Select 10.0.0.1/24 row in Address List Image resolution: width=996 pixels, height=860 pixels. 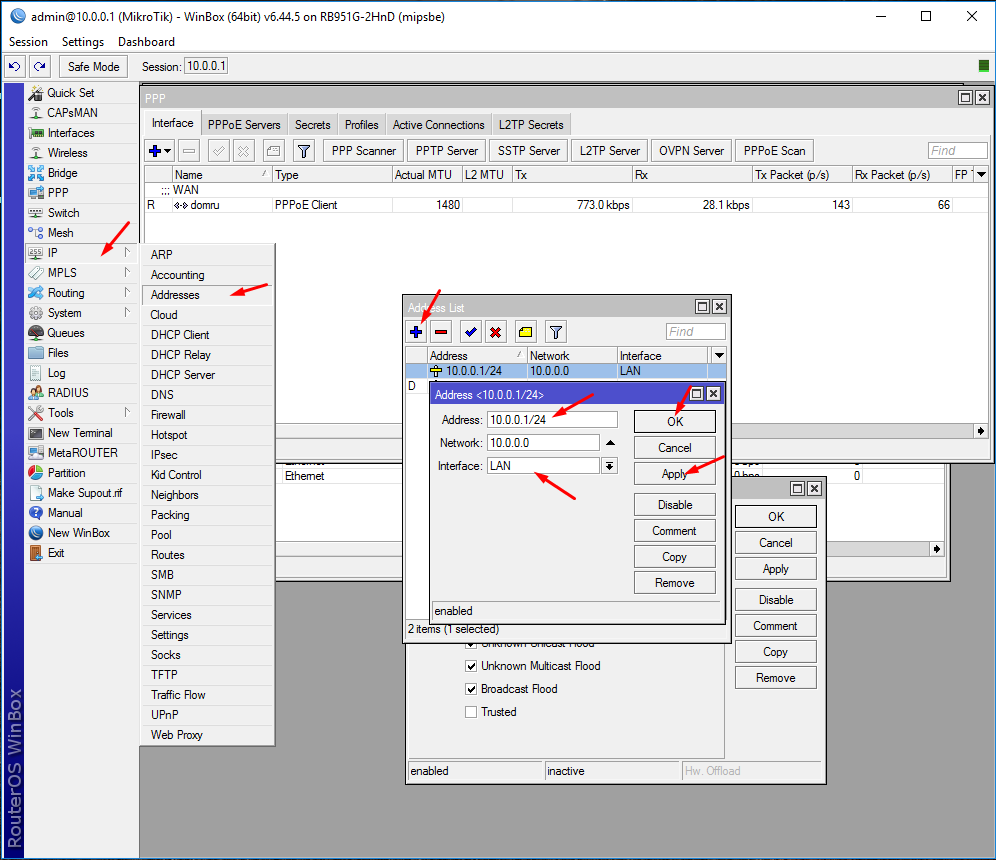[x=565, y=371]
